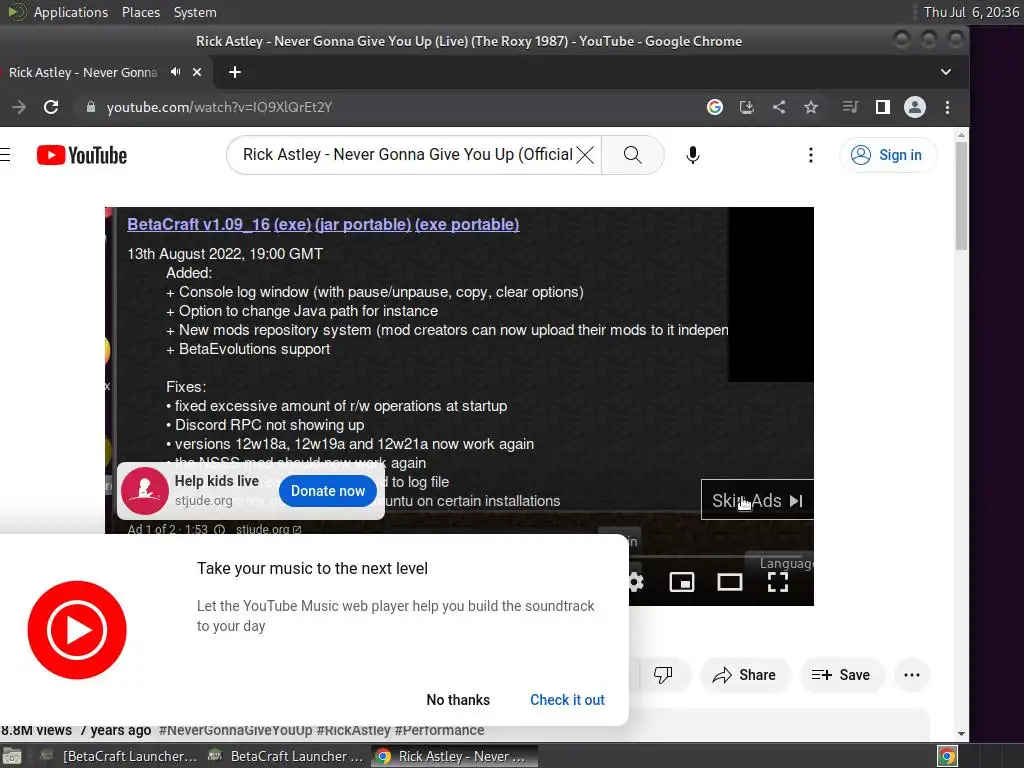Click the YouTube logo

point(82,155)
